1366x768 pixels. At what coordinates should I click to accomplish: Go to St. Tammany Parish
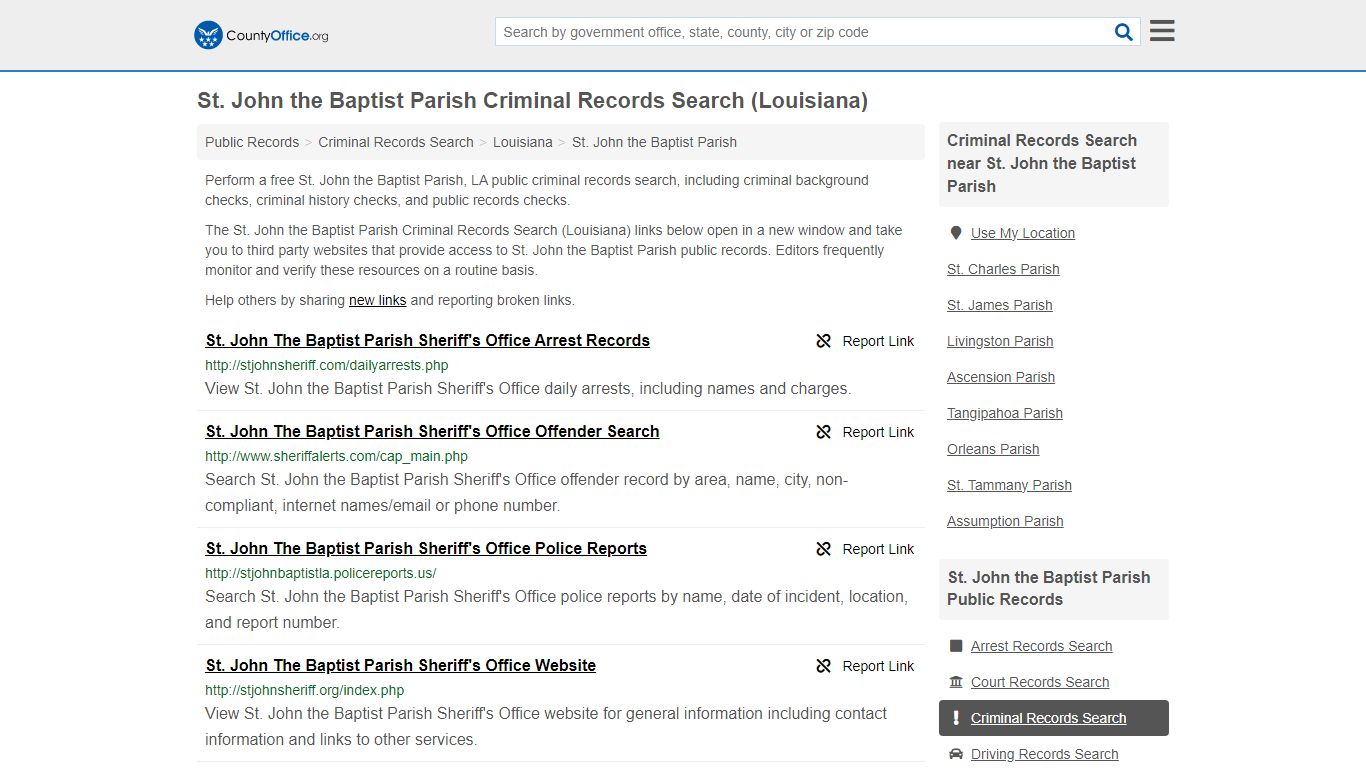(x=1009, y=485)
